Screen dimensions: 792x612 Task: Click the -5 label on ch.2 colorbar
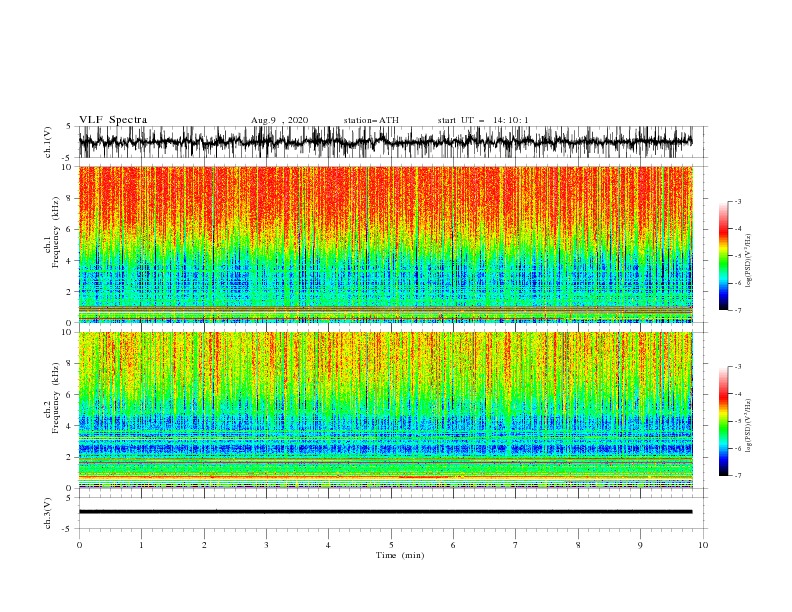tap(738, 421)
